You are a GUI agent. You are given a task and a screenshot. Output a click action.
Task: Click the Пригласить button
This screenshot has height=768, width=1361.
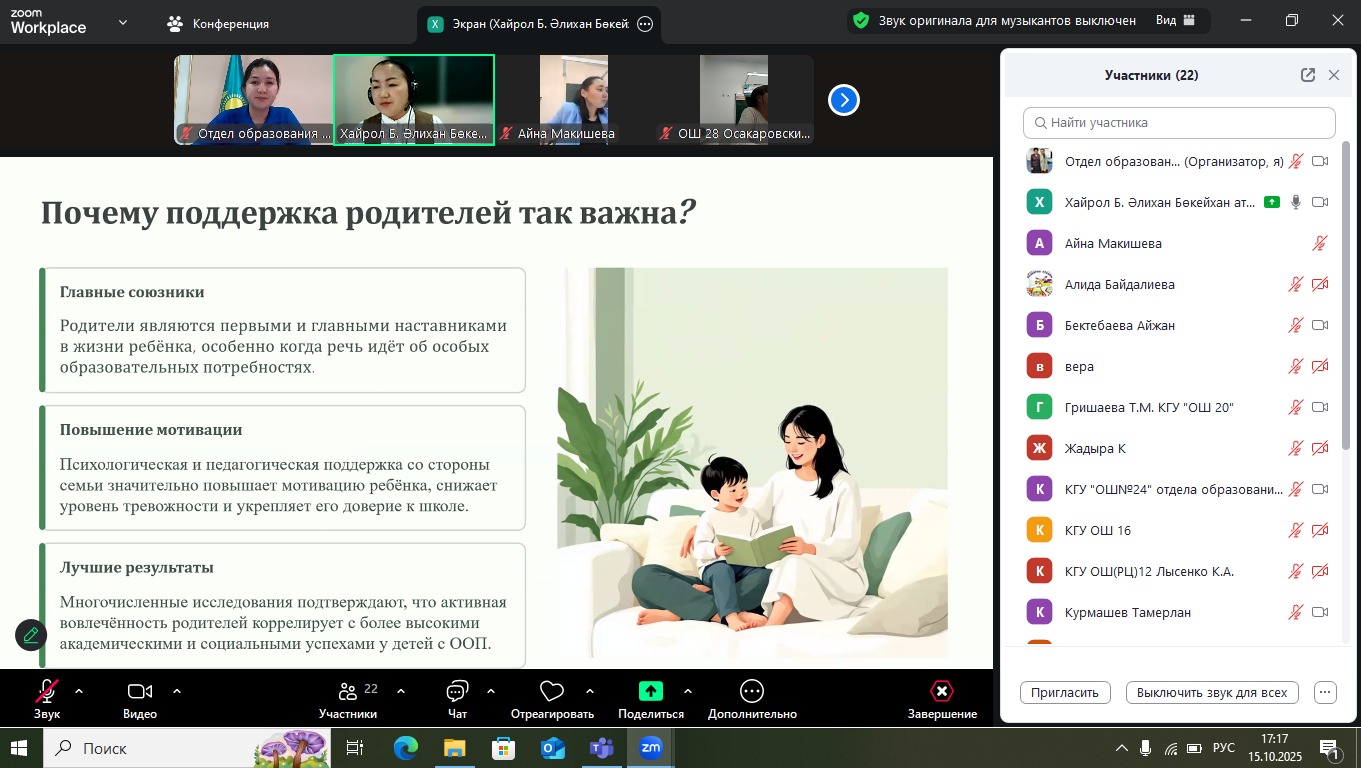coord(1064,692)
